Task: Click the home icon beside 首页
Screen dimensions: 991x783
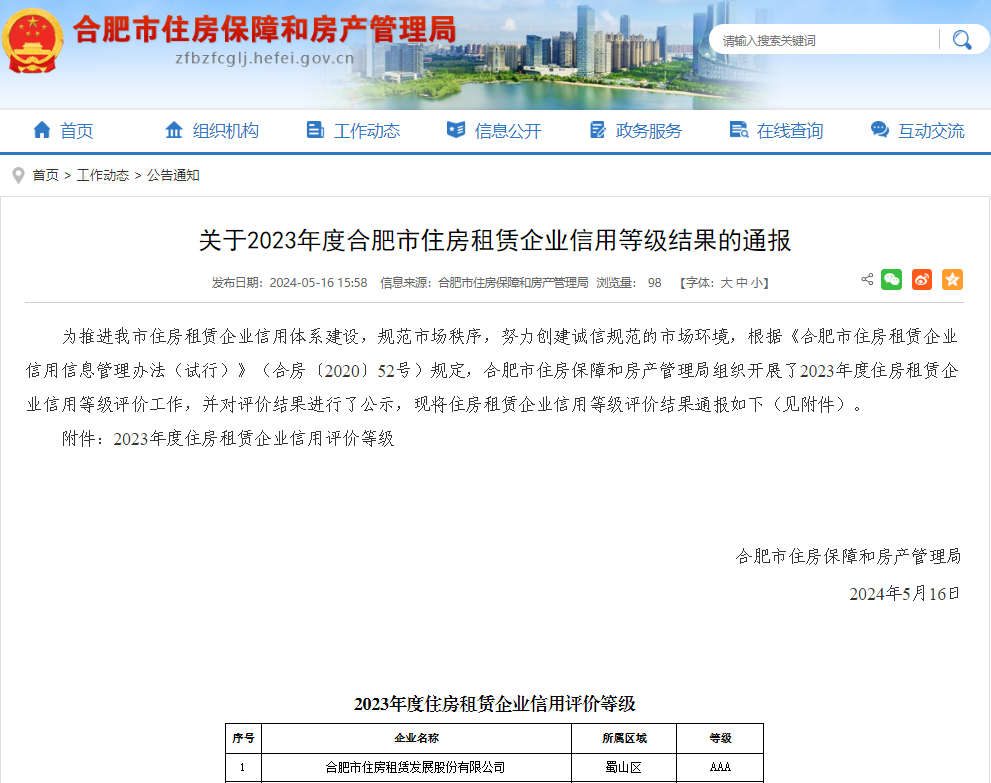Action: [x=41, y=130]
